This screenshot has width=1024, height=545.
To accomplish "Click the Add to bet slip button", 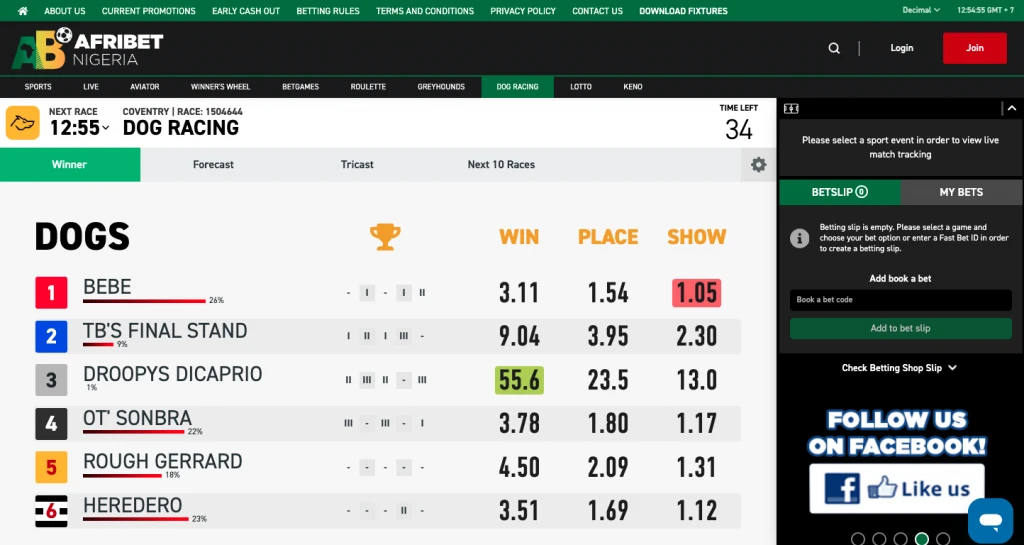I will (900, 329).
